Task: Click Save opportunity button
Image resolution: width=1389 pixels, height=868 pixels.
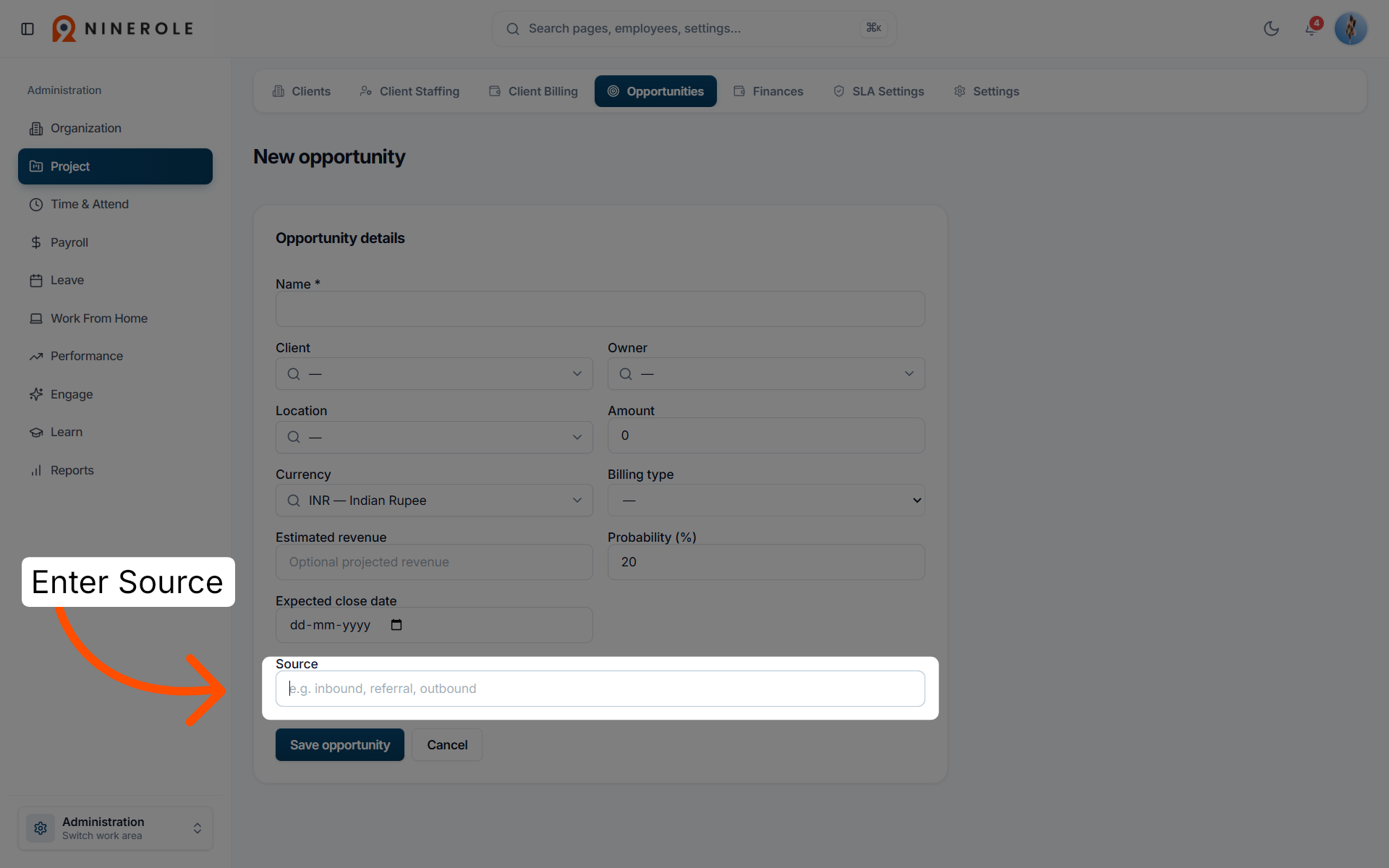Action: click(x=340, y=745)
